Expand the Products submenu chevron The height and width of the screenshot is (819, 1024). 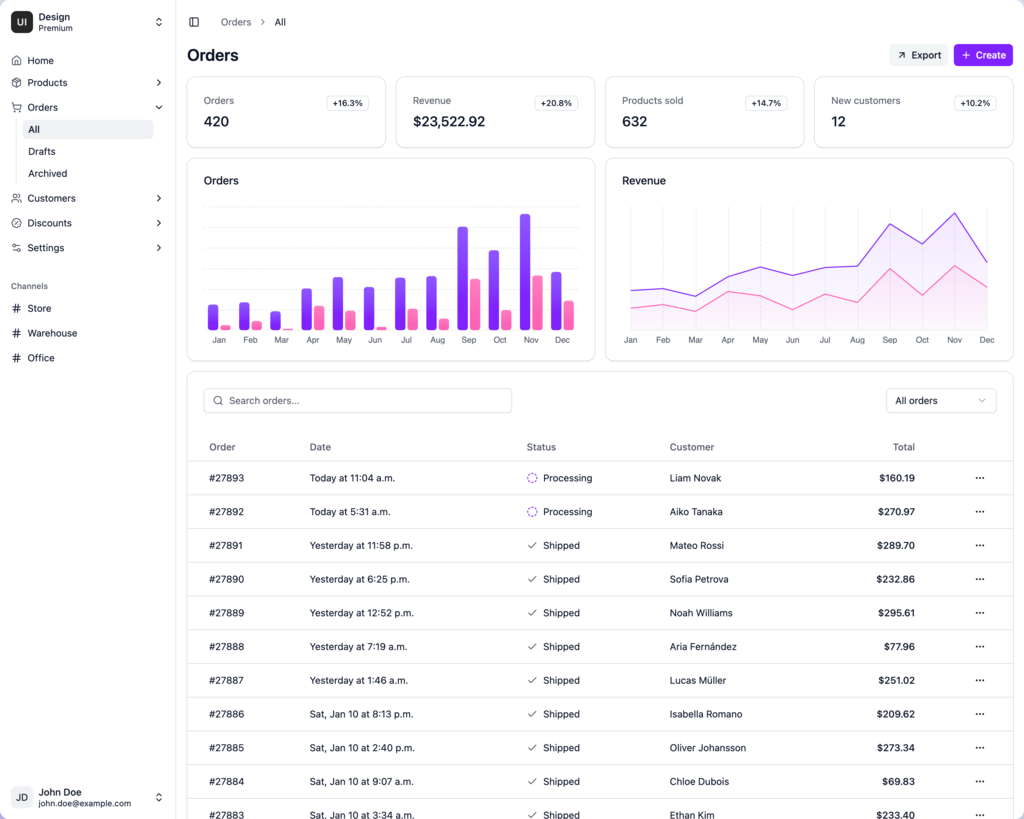[x=159, y=83]
